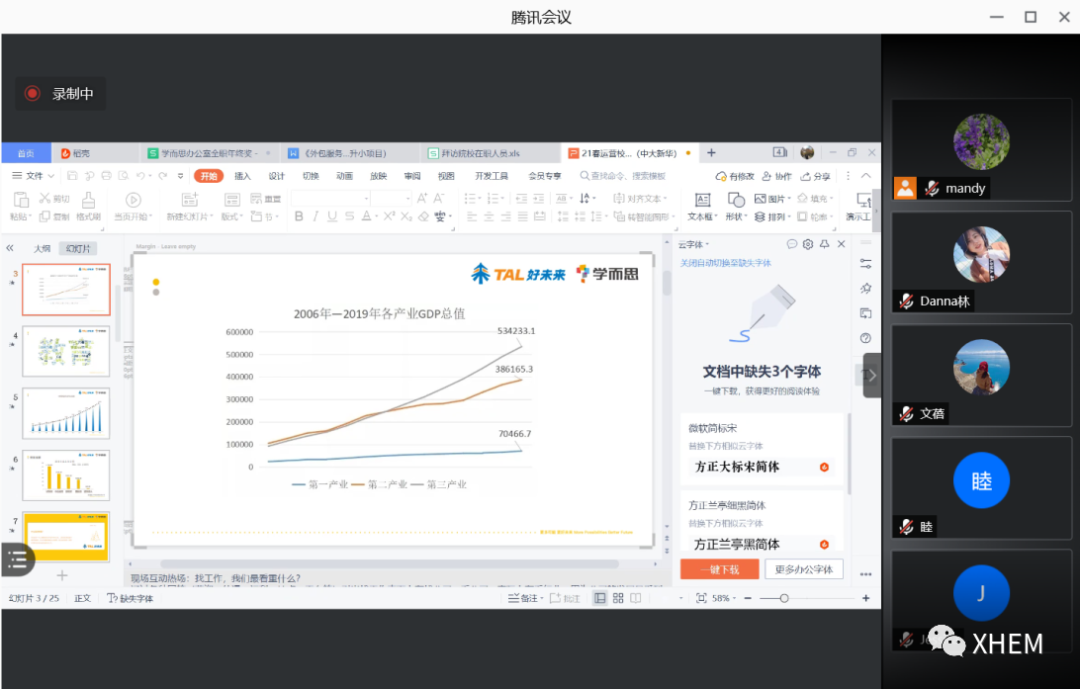Switch to the 大纲 outline tab
Viewport: 1080px width, 689px height.
click(42, 249)
